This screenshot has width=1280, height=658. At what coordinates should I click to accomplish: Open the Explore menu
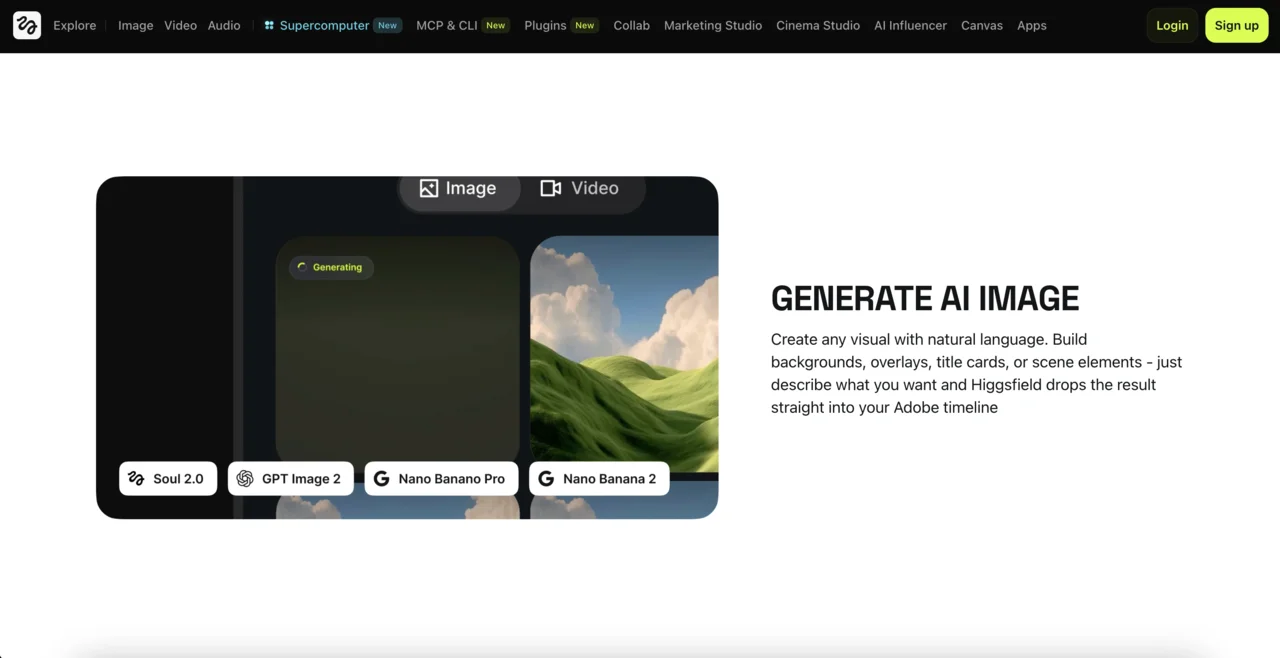75,26
